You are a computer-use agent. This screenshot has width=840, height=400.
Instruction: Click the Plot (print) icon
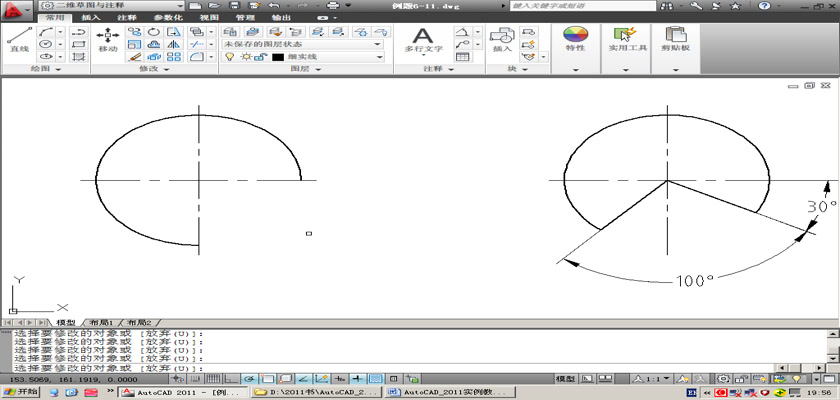[333, 5]
